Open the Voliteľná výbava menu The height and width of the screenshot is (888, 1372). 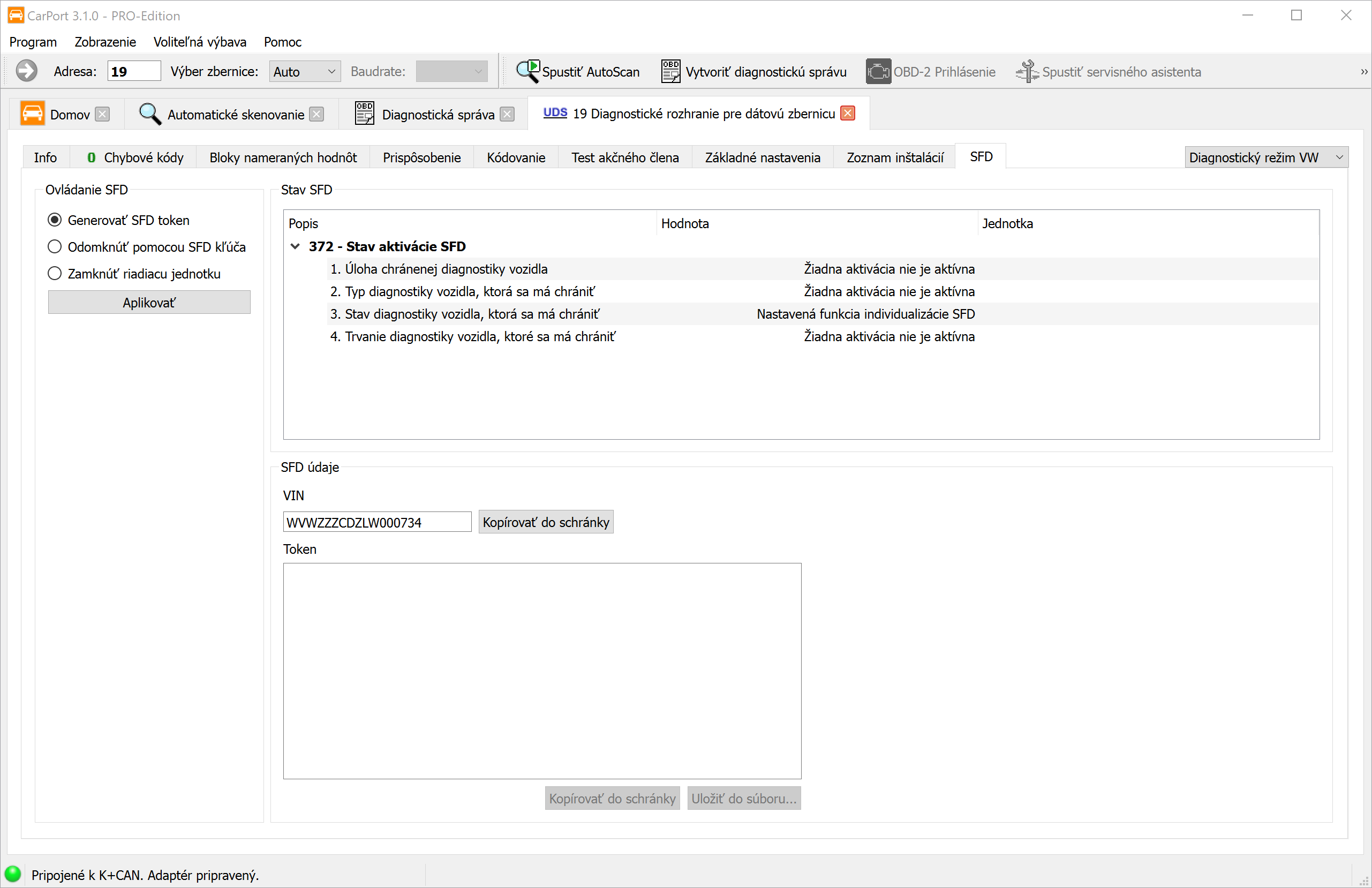click(199, 42)
